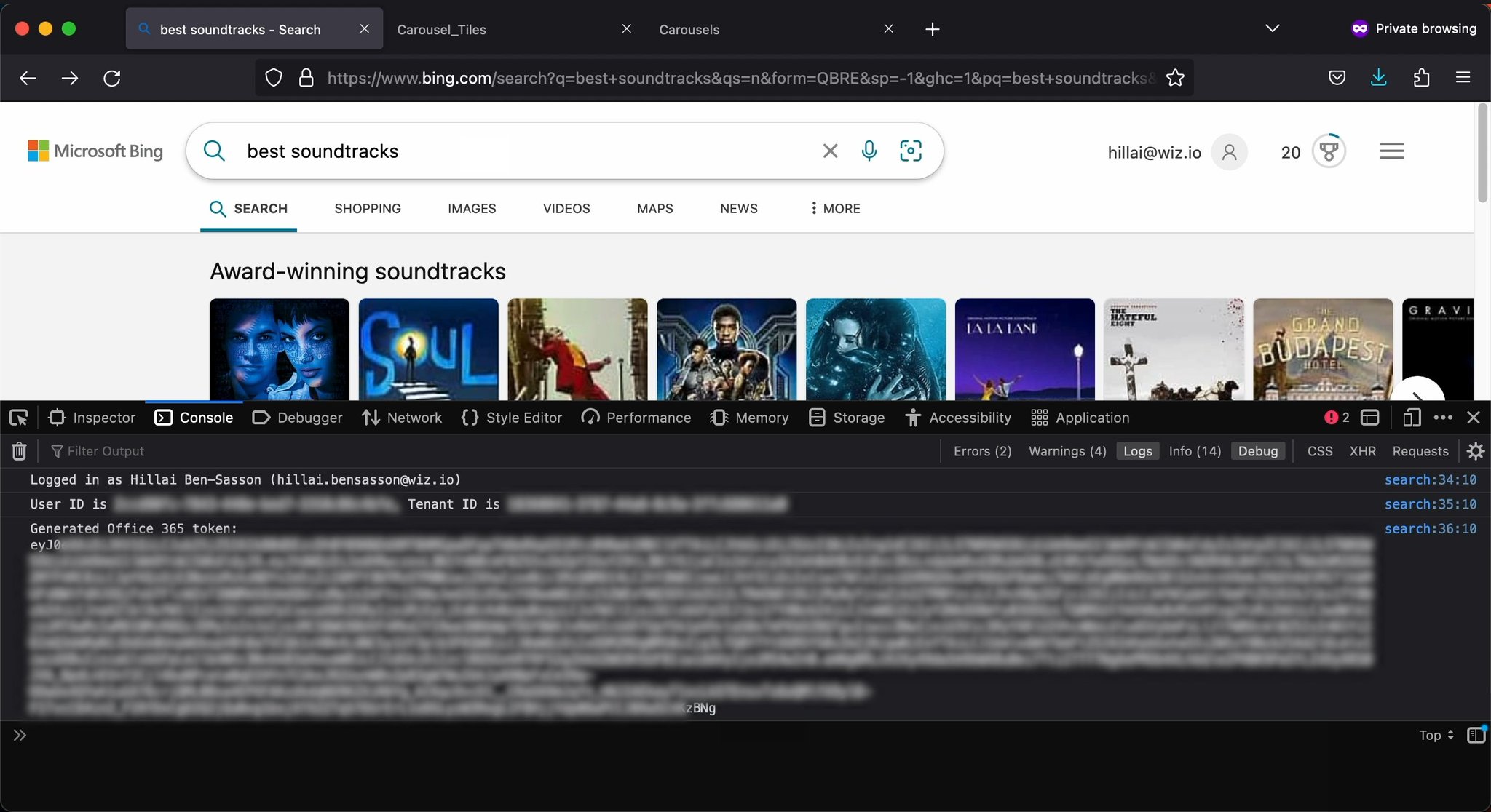Open the Firefox downloads panel
This screenshot has width=1491, height=812.
click(x=1378, y=78)
